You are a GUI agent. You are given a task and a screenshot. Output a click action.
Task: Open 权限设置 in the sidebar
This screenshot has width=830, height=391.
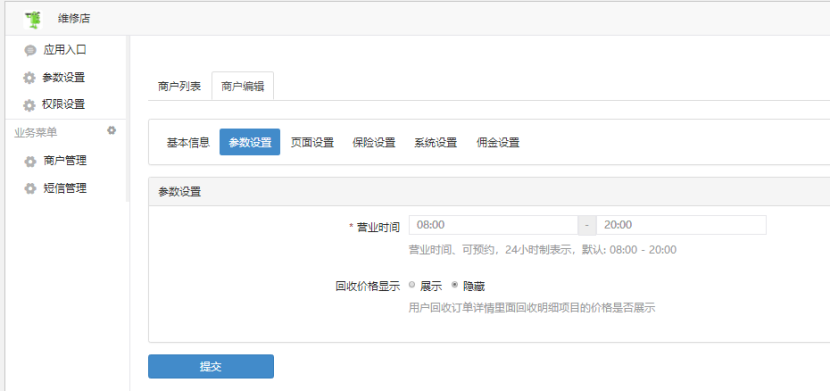[x=65, y=104]
